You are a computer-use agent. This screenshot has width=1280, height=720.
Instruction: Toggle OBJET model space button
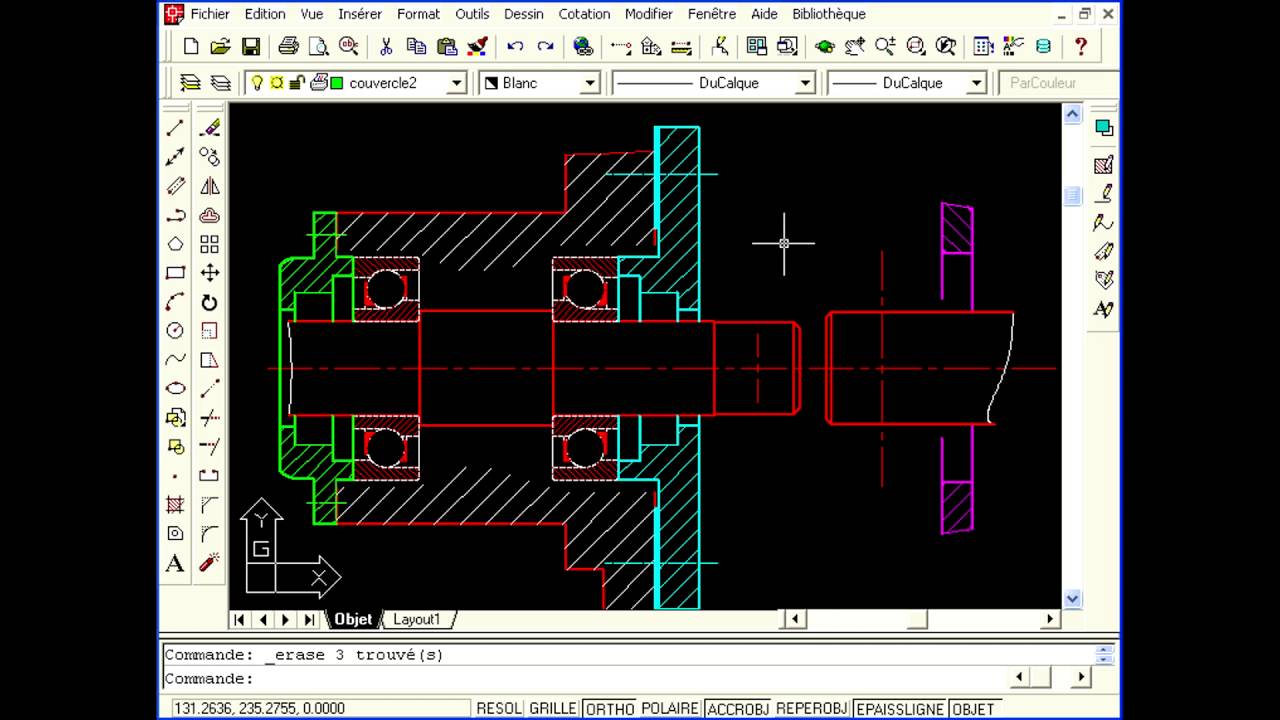pos(973,708)
